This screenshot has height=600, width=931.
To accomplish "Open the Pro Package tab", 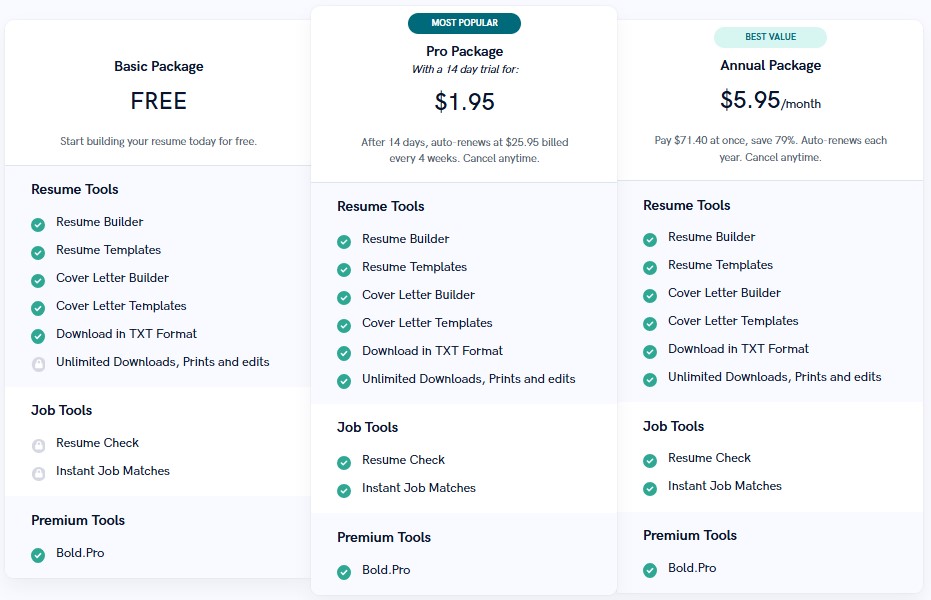I will point(463,51).
